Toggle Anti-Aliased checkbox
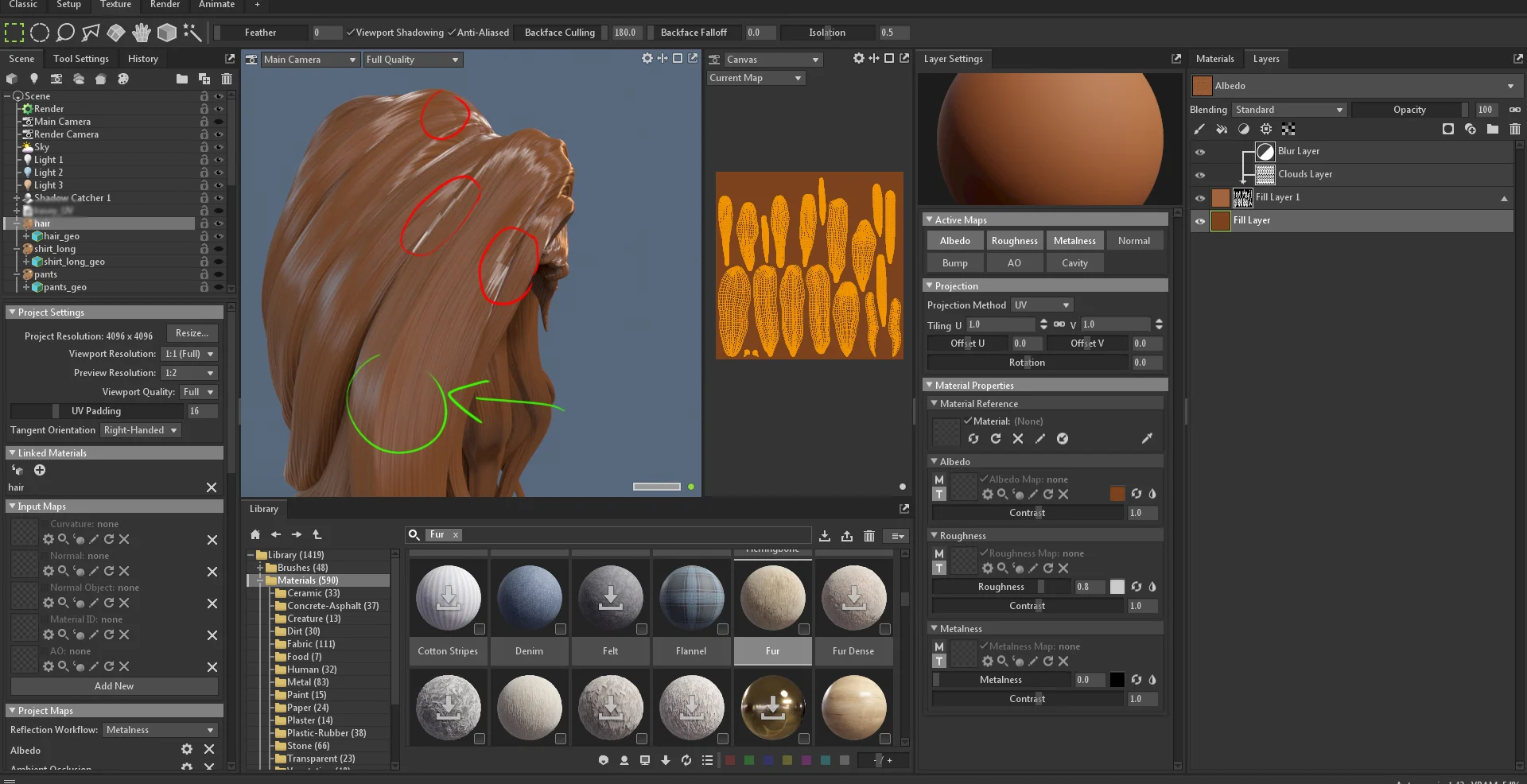The width and height of the screenshot is (1527, 784). [452, 33]
